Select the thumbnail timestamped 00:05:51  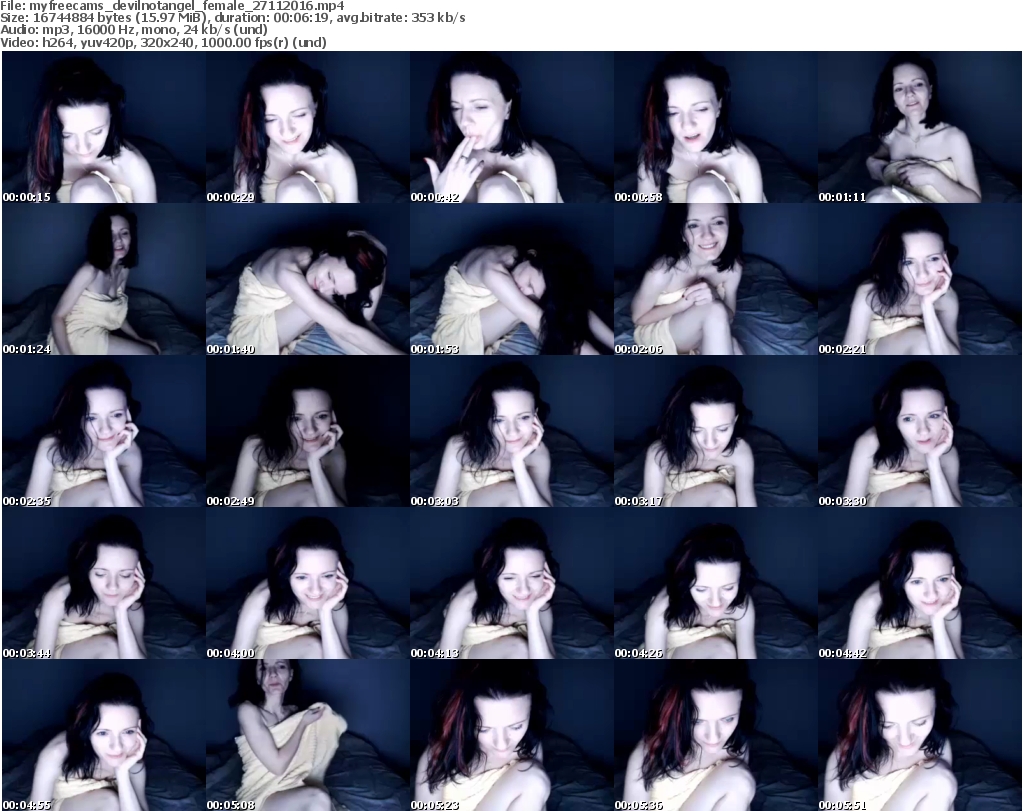click(920, 735)
